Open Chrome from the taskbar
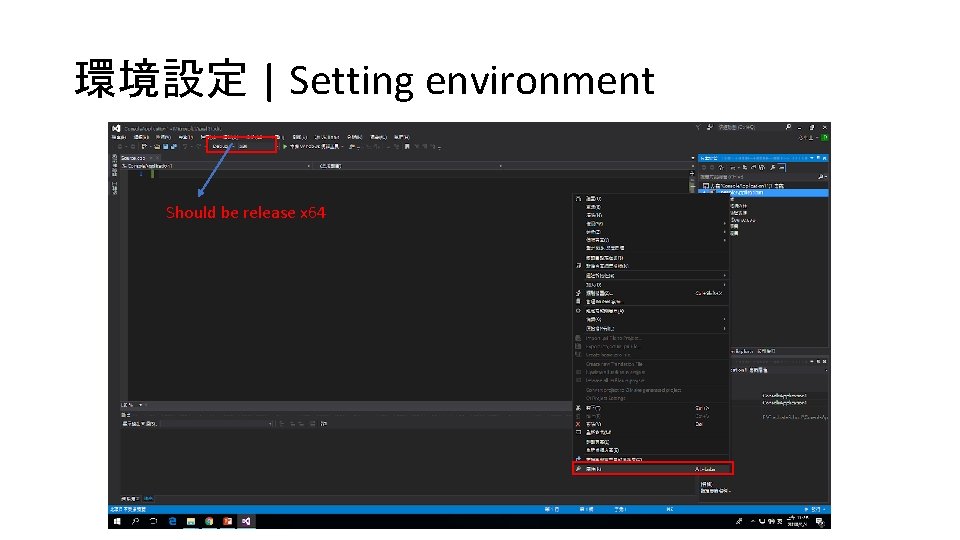The width and height of the screenshot is (960, 540). point(209,522)
